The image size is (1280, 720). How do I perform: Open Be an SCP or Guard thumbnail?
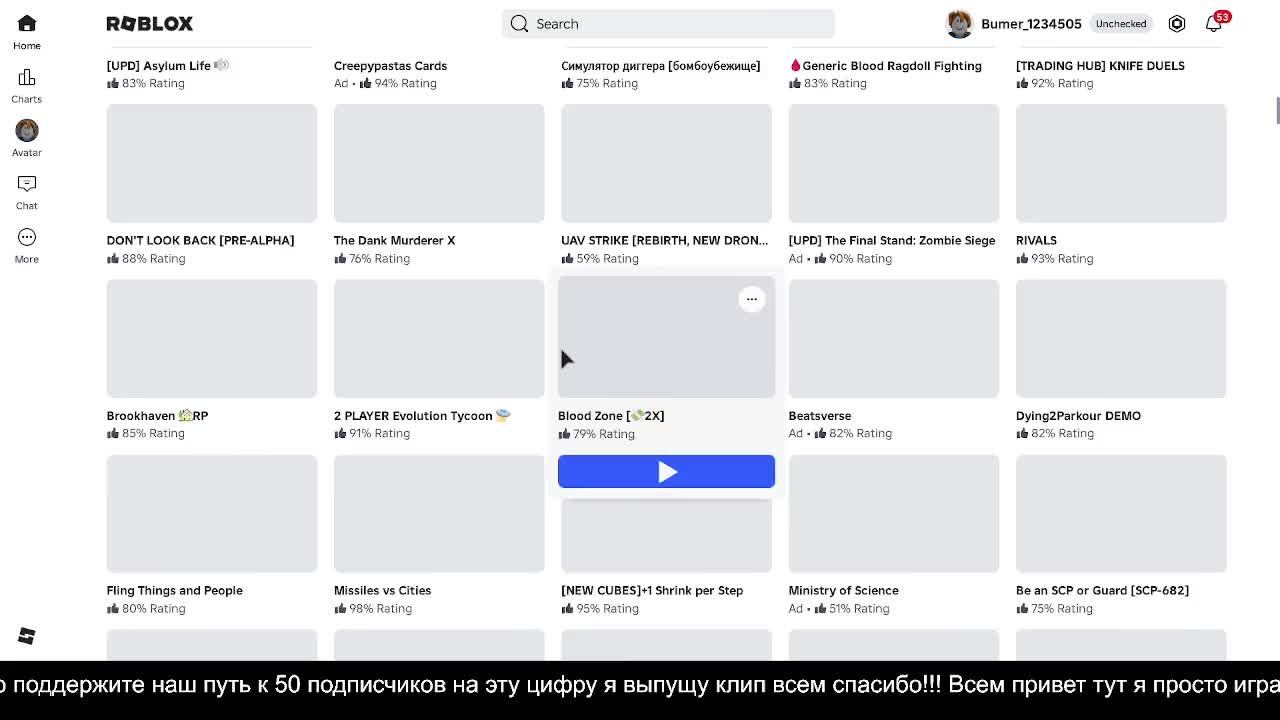click(1121, 513)
